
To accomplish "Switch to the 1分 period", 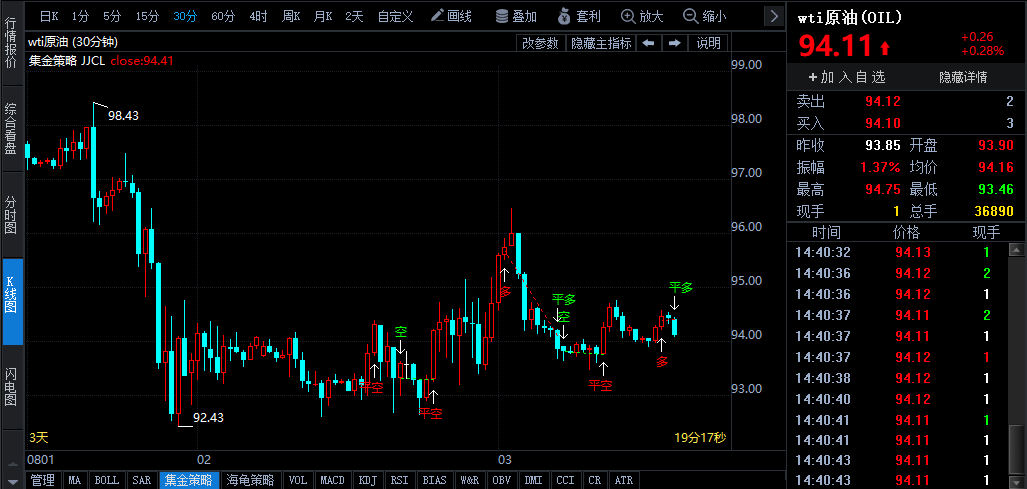I will 81,16.
